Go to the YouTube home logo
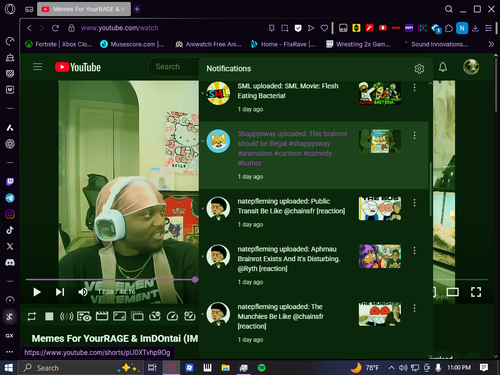The height and width of the screenshot is (375, 500). pos(78,67)
